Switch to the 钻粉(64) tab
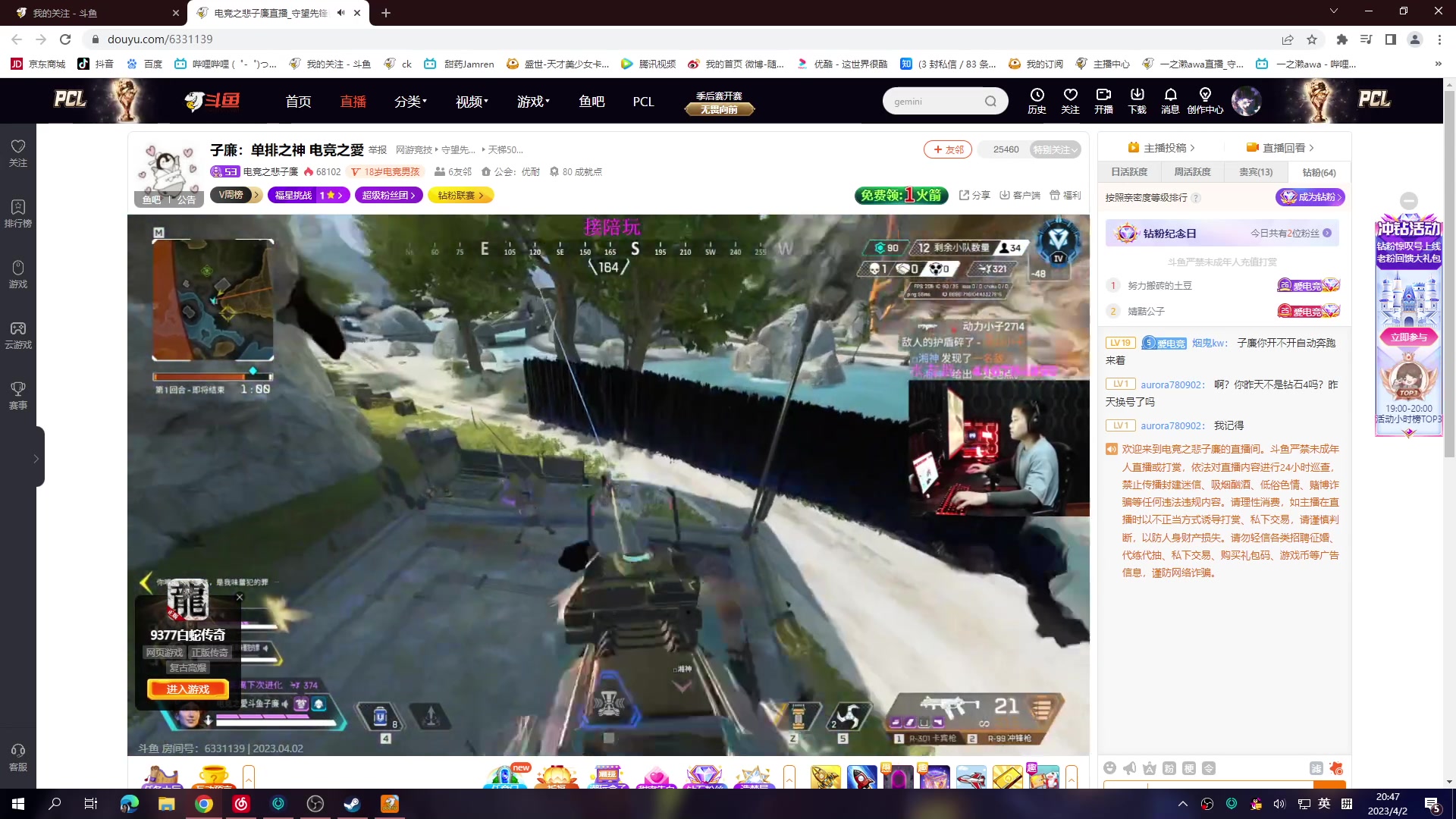The height and width of the screenshot is (819, 1456). click(1319, 172)
